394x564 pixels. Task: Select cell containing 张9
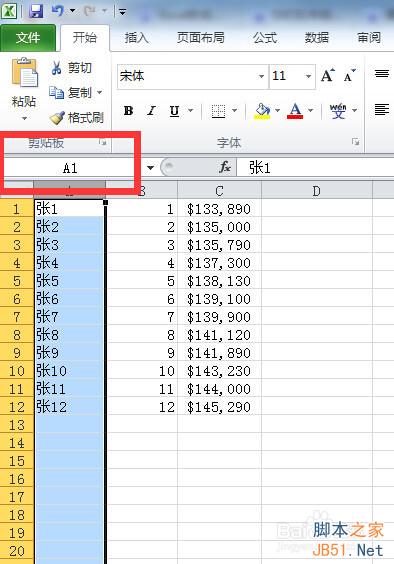pyautogui.click(x=70, y=352)
